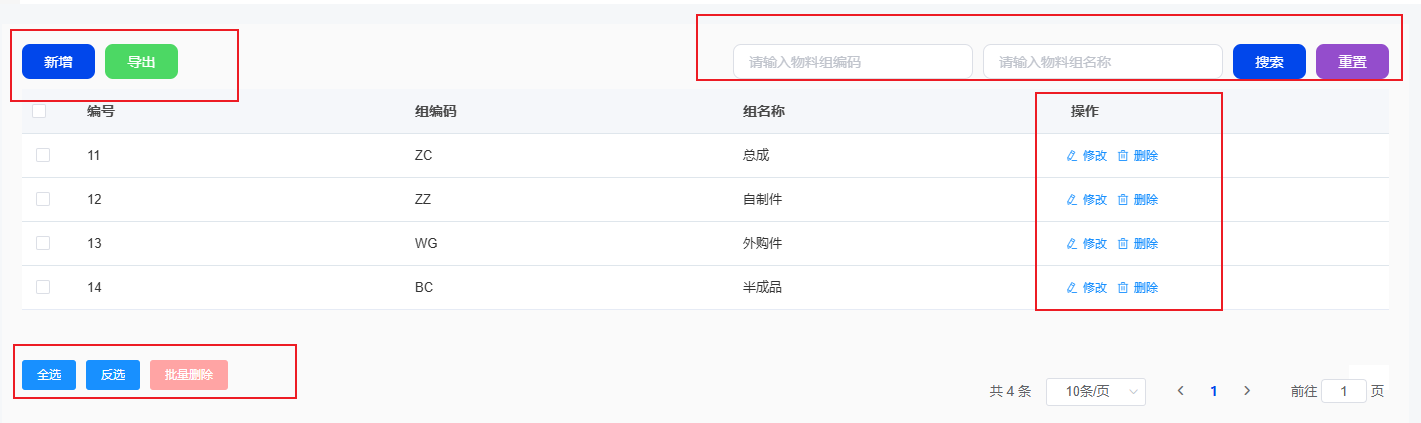Click edit pencil icon for row WG
This screenshot has width=1421, height=423.
tap(1072, 244)
